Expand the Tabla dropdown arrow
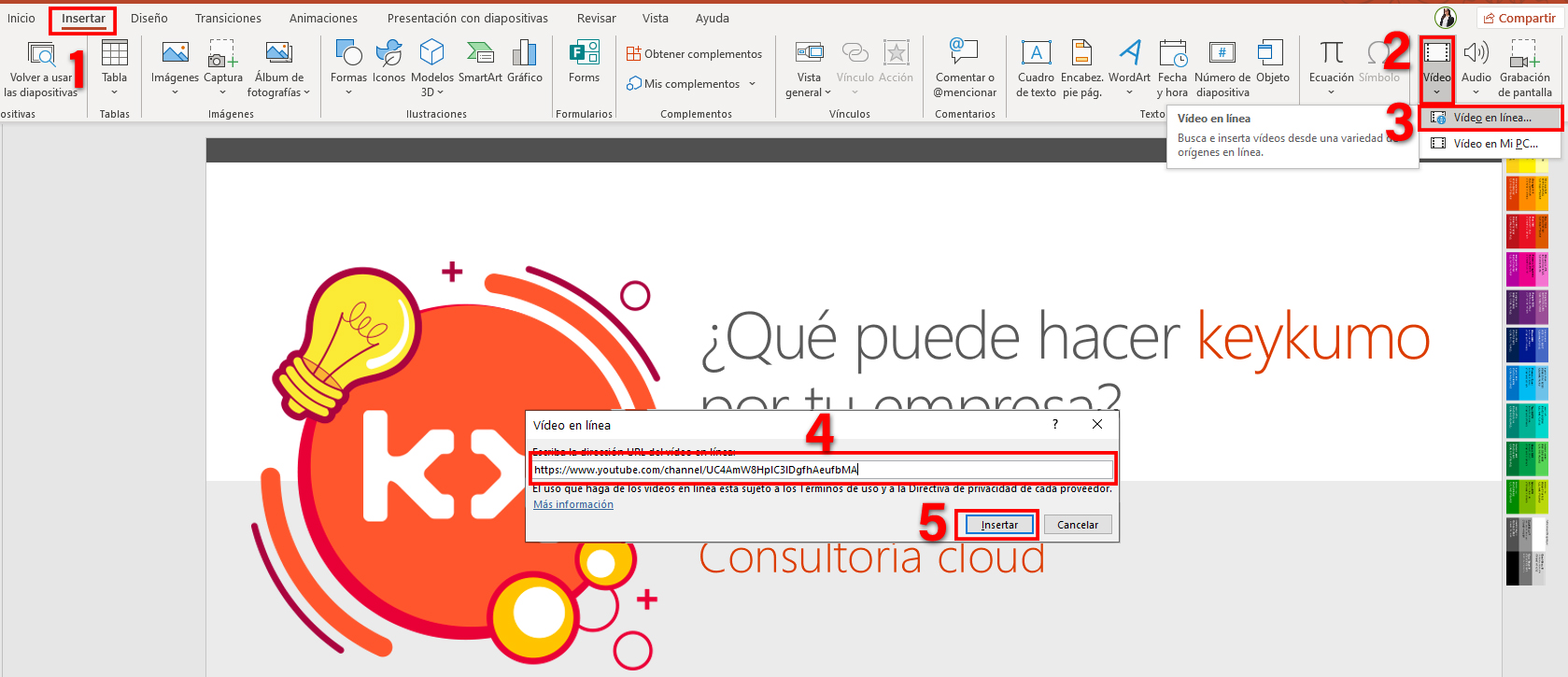1568x677 pixels. 115,92
